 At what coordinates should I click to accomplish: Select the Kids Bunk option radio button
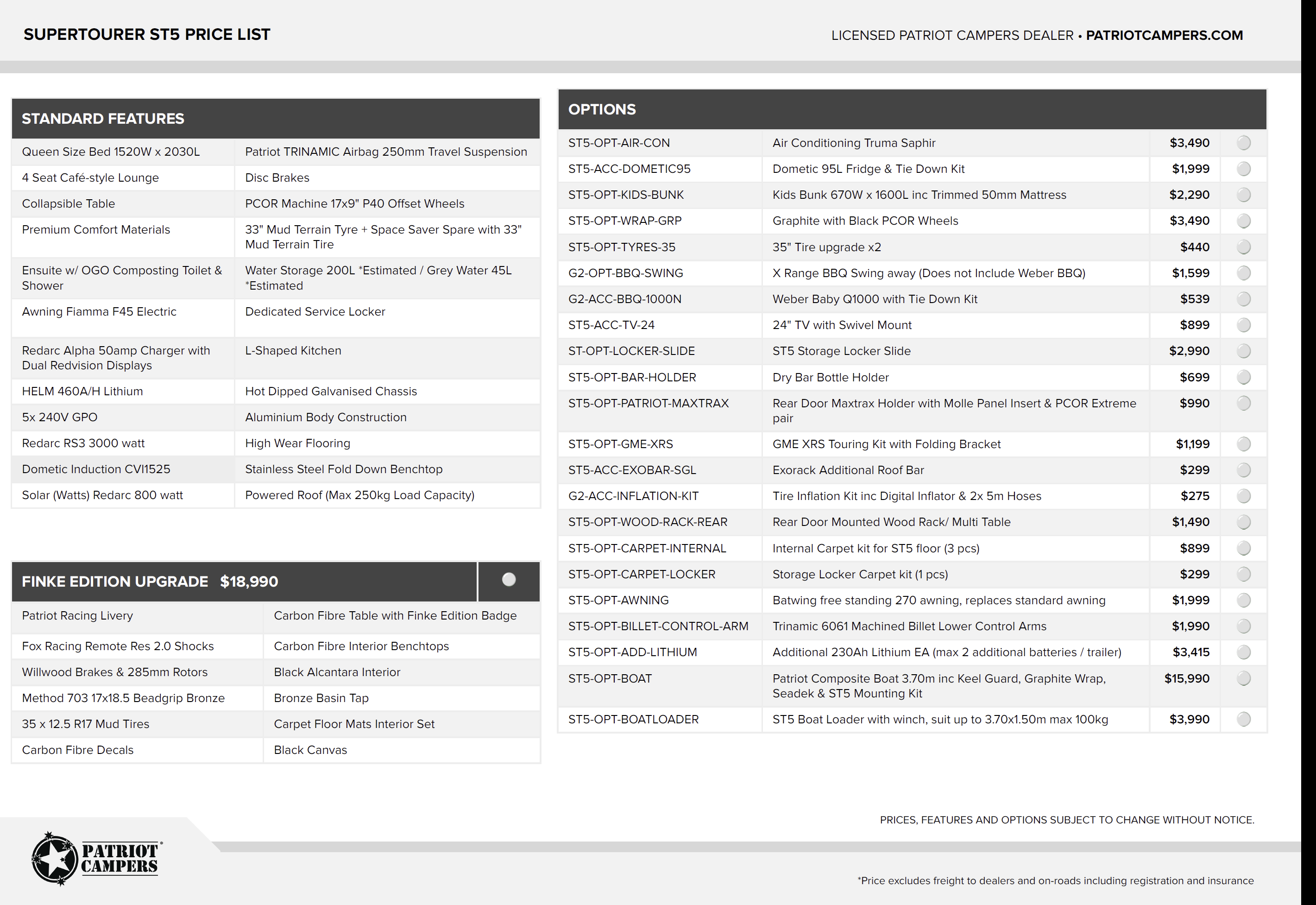(1243, 195)
